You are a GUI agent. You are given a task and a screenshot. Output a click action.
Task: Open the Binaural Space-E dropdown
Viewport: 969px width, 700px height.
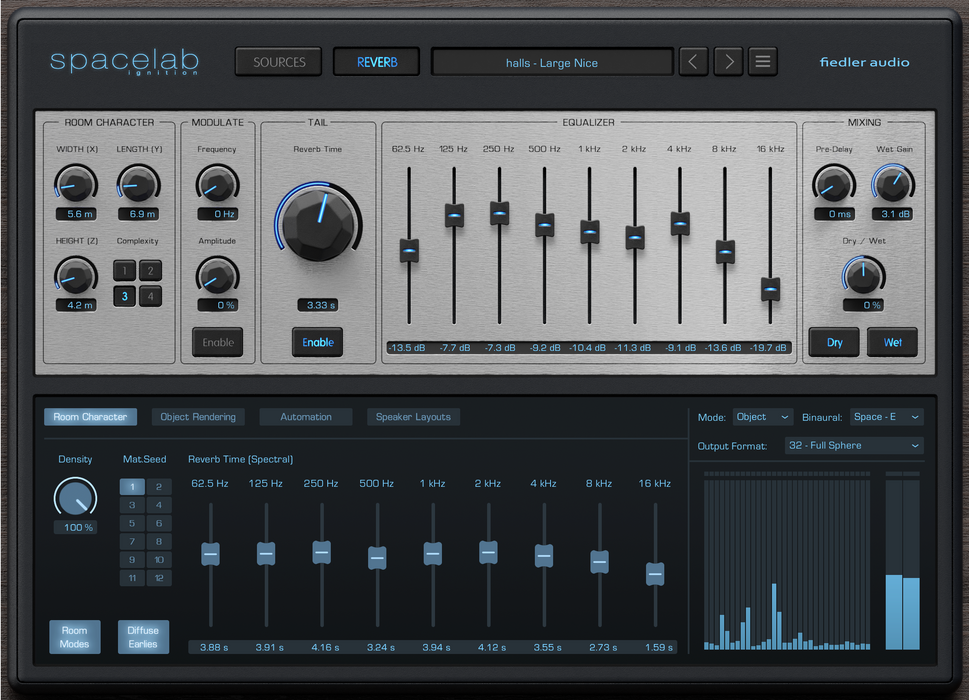[886, 415]
